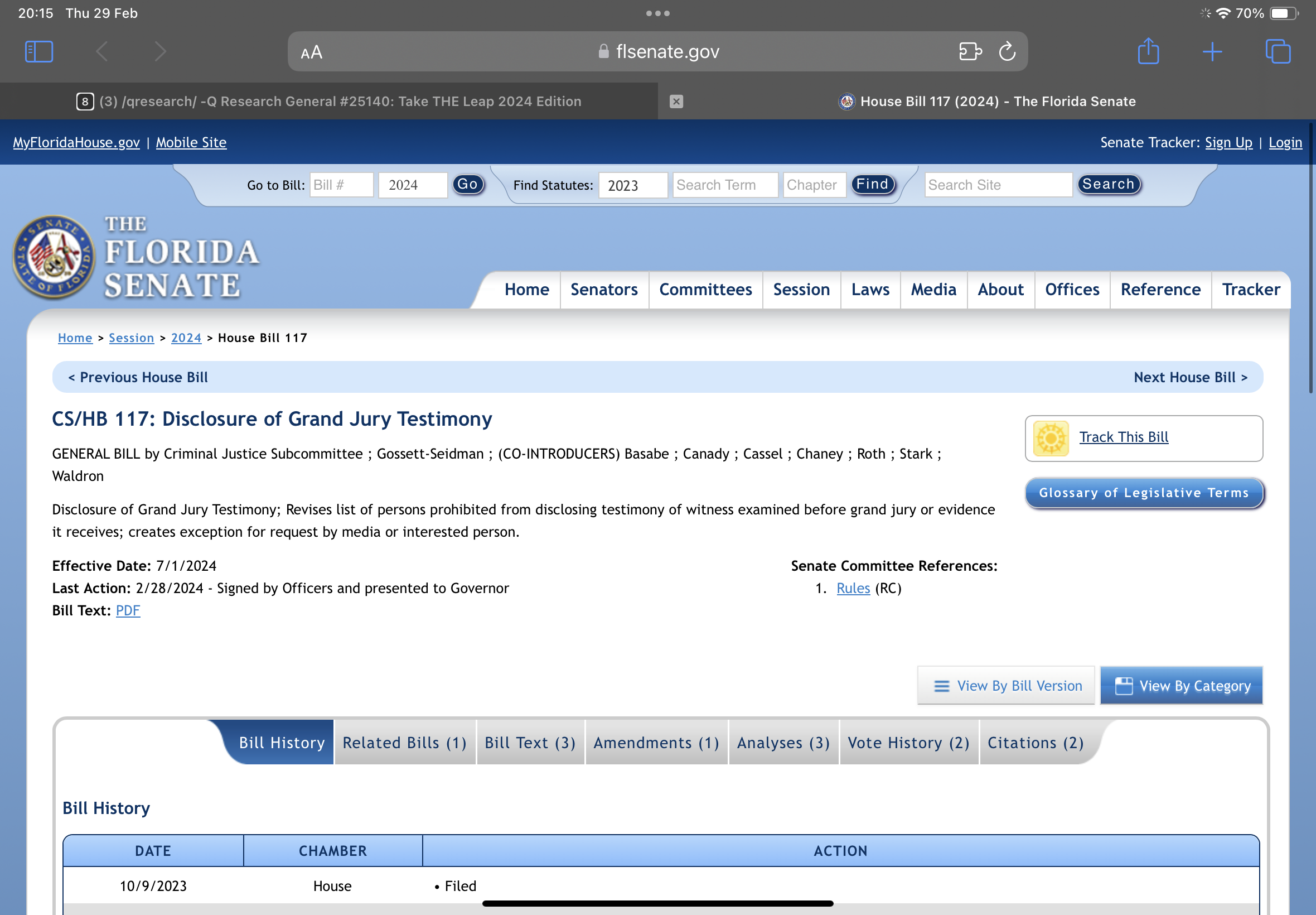Viewport: 1316px width, 915px height.
Task: Open the Bill Text PDF link
Action: click(x=128, y=610)
